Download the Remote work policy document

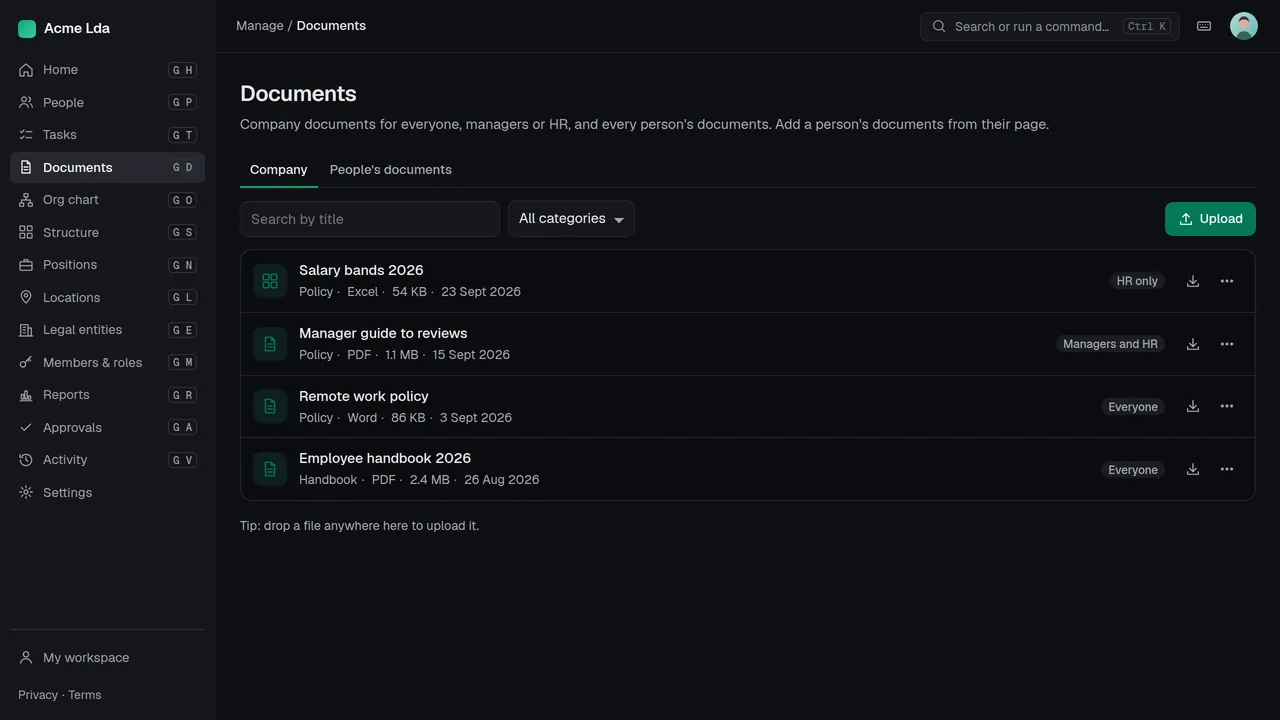(x=1193, y=406)
